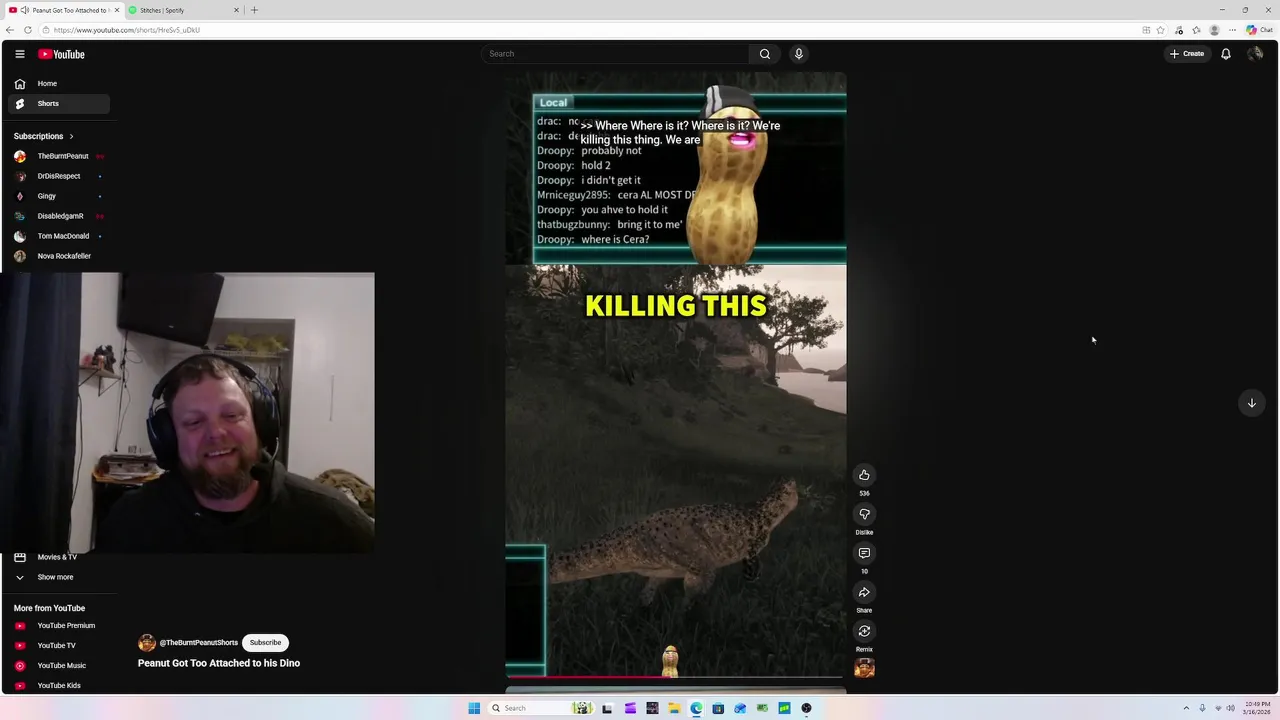Open browser Settings and more menu
The width and height of the screenshot is (1280, 720).
coord(1233,30)
